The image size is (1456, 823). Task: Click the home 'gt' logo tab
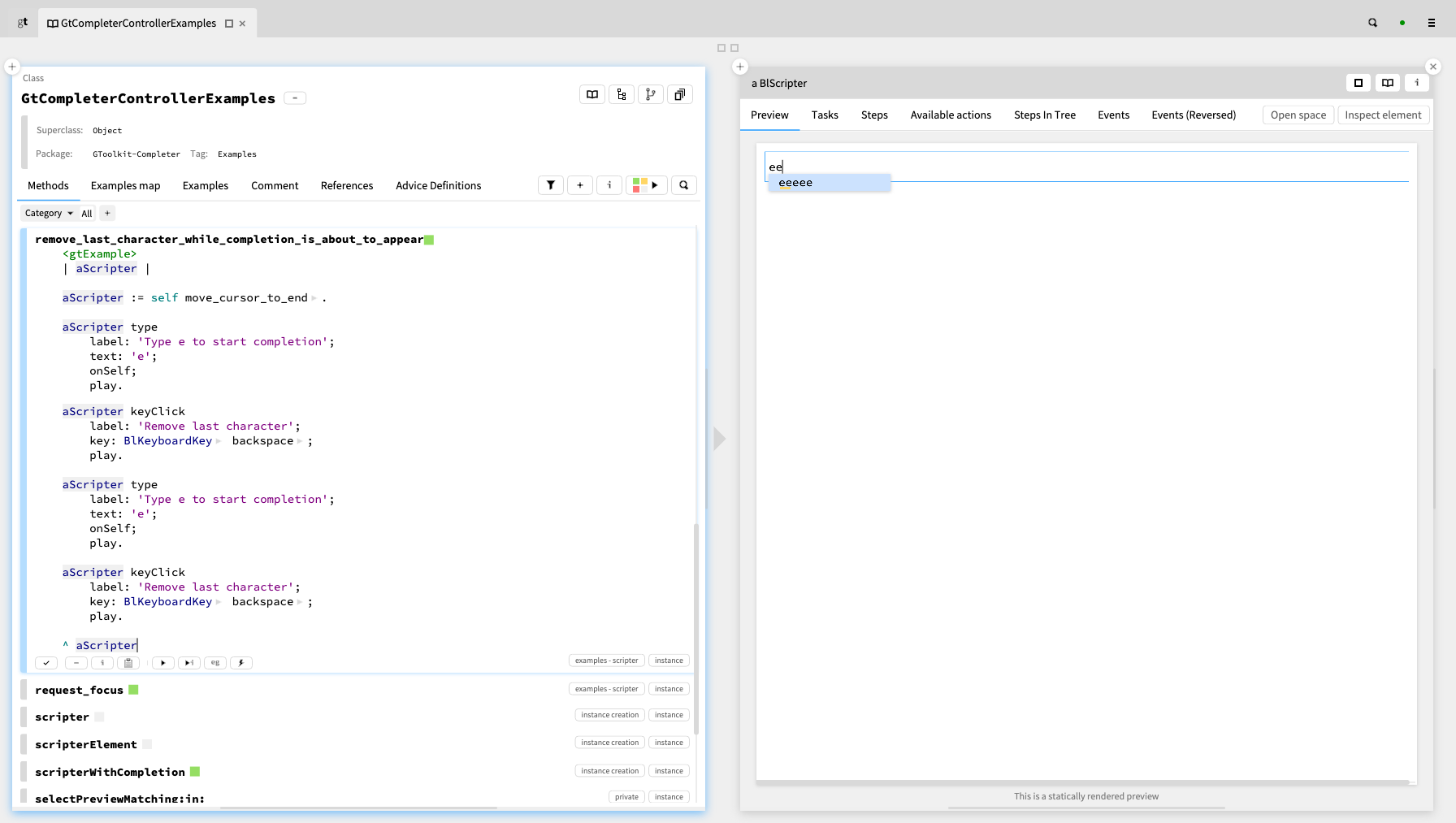[x=23, y=22]
